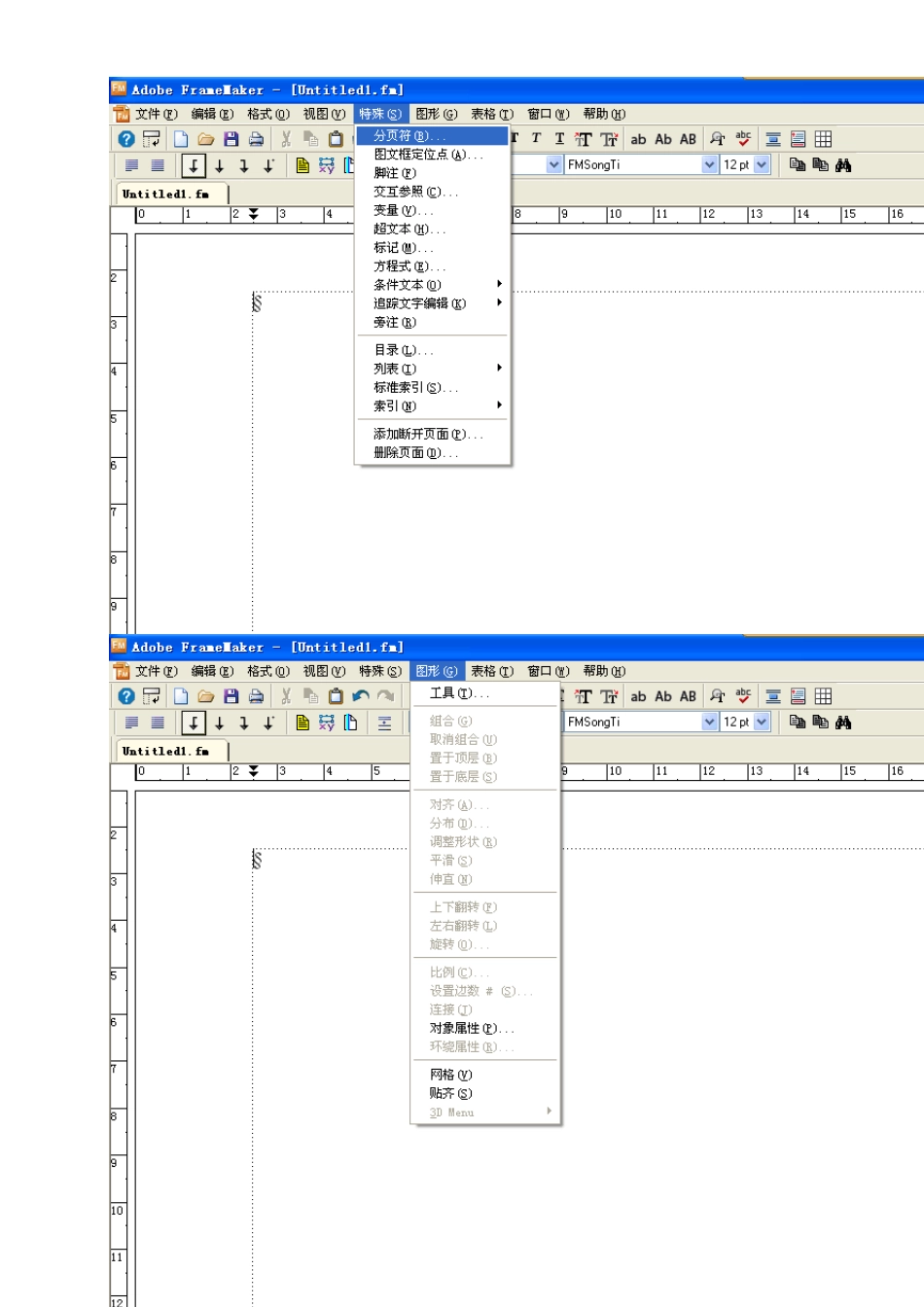Image resolution: width=924 pixels, height=1307 pixels.
Task: Switch to Untitled1.fm tab in lower window
Action: (x=171, y=751)
